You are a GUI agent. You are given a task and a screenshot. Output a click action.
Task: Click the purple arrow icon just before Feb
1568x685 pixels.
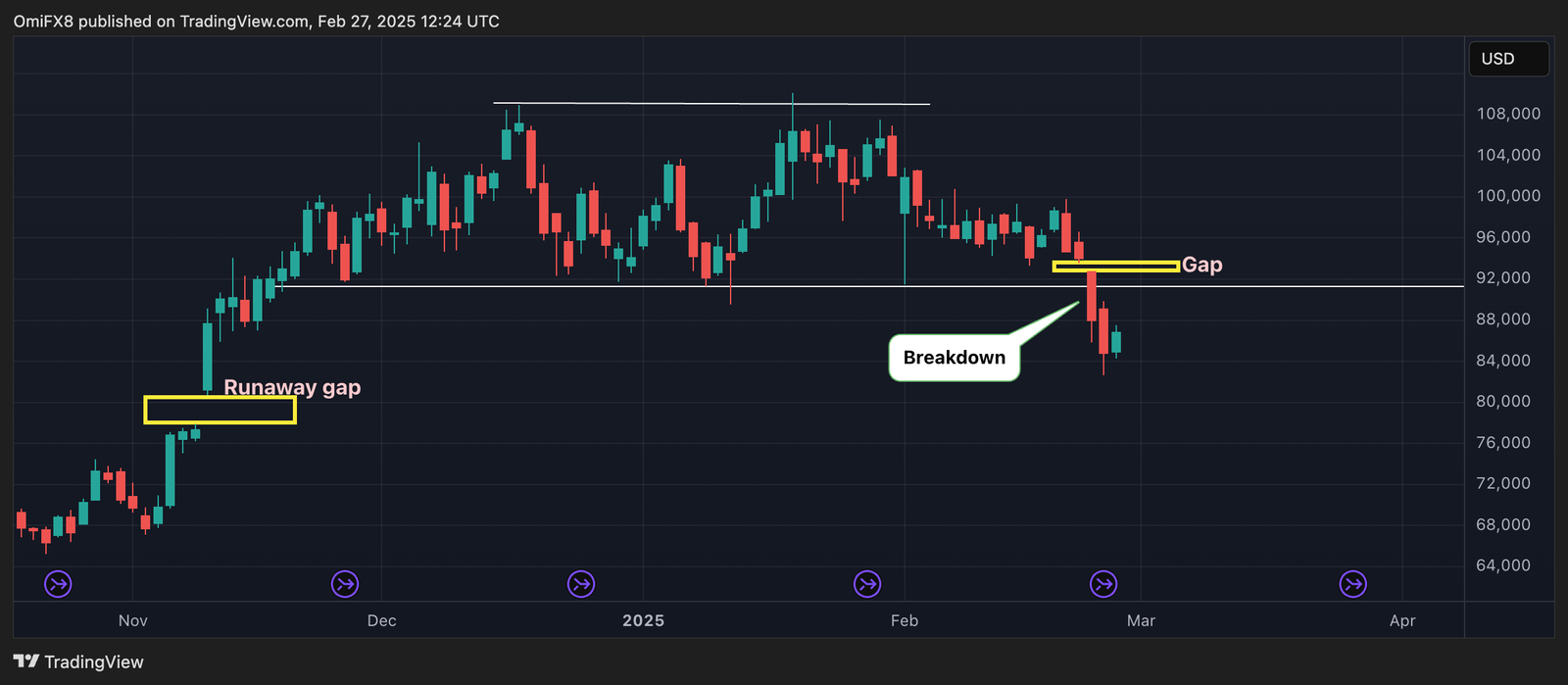click(x=867, y=585)
